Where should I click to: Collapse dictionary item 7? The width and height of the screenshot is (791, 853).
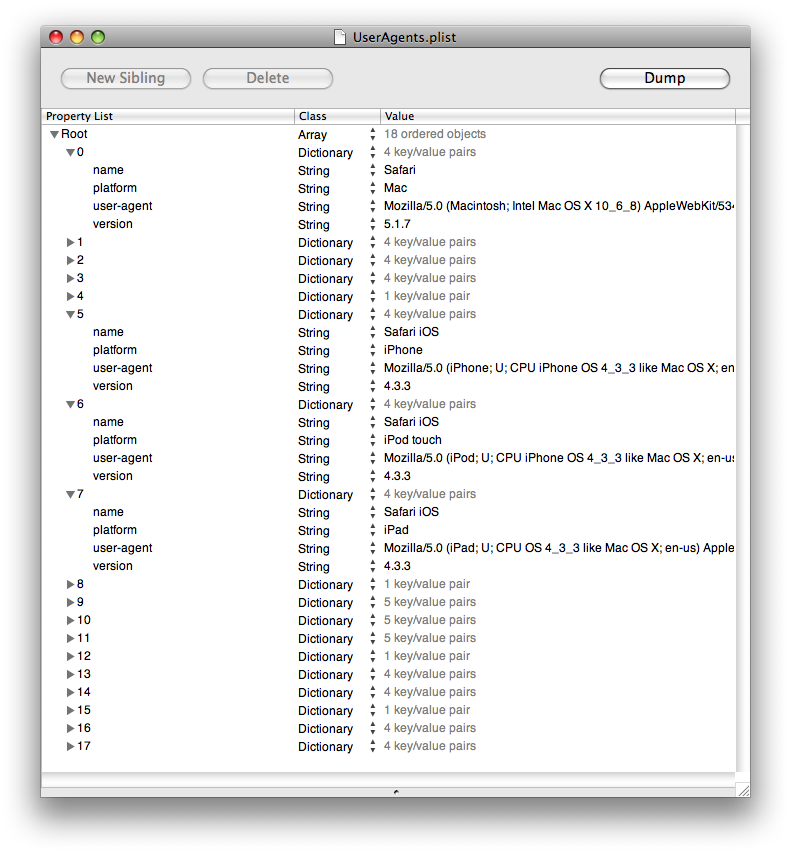coord(71,495)
